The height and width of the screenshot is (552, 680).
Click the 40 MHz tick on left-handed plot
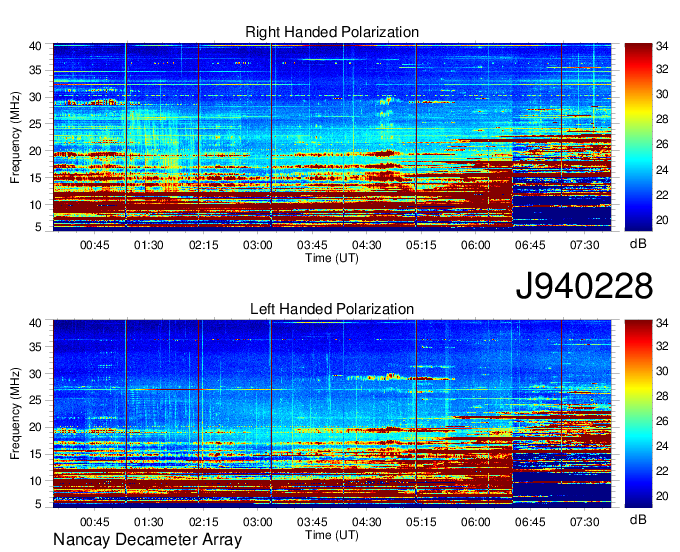(x=35, y=323)
